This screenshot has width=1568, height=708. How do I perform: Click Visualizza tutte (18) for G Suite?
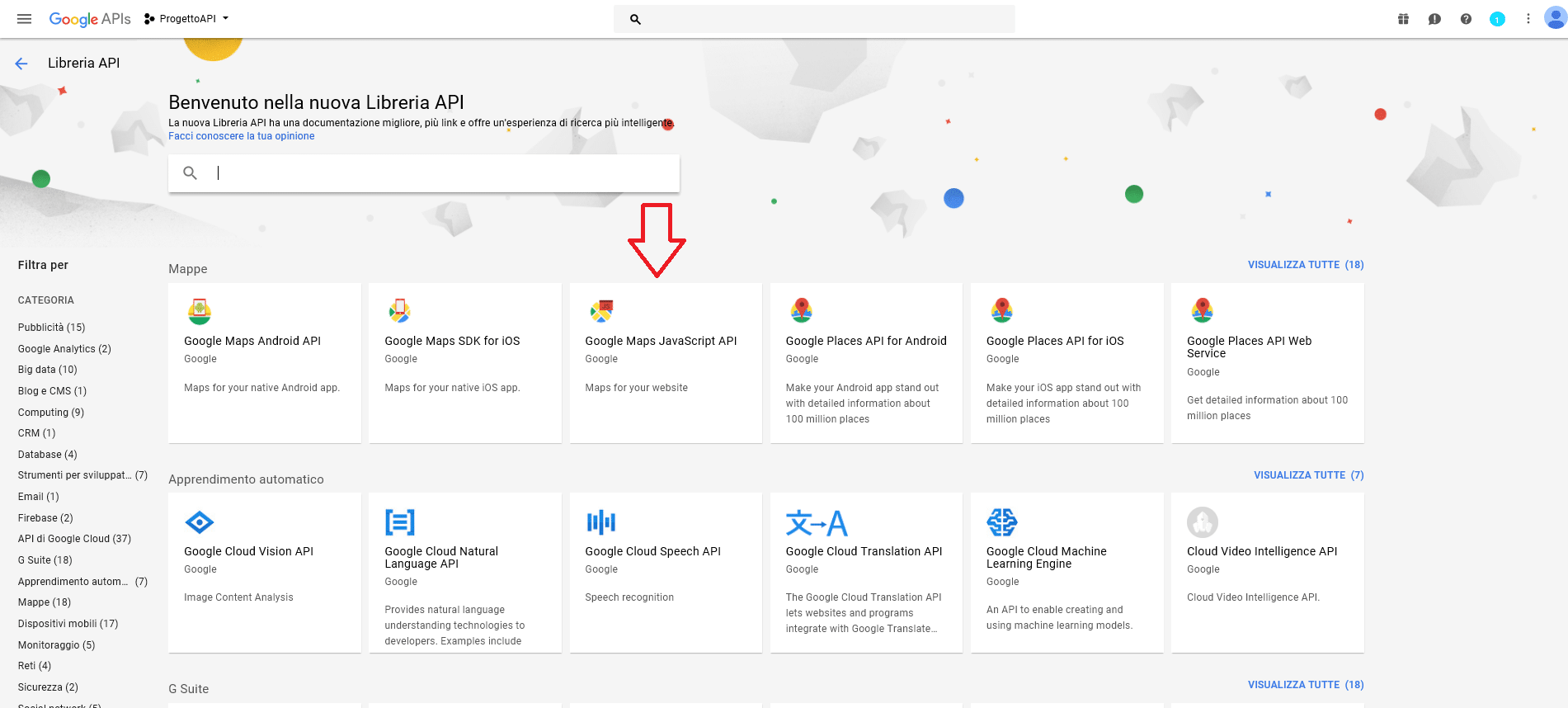pyautogui.click(x=1305, y=685)
